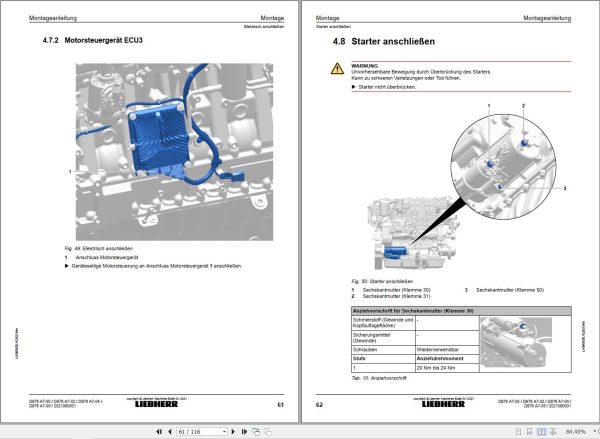Click the greyed next view icon
Screen dimensions: 600x439
coord(268,431)
